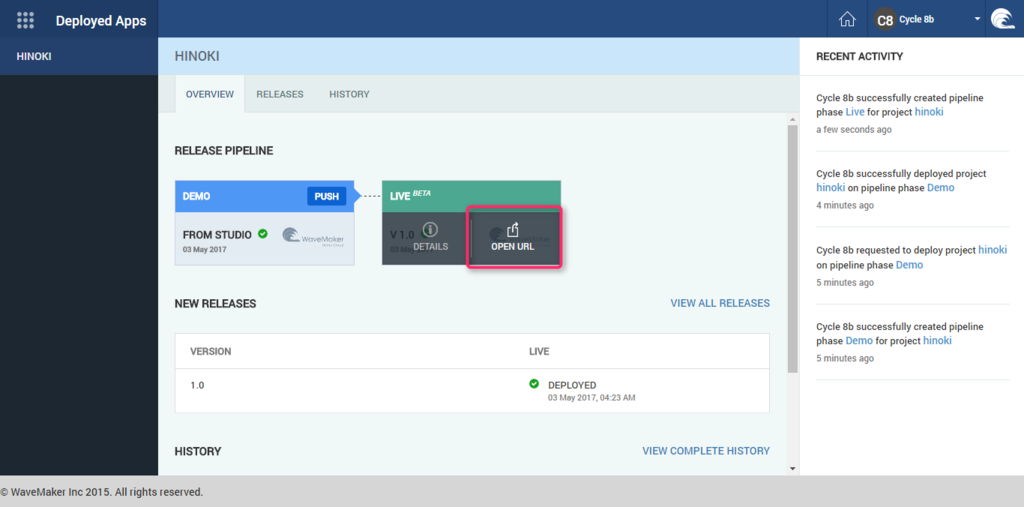Click the Live link in first activity

tap(855, 112)
